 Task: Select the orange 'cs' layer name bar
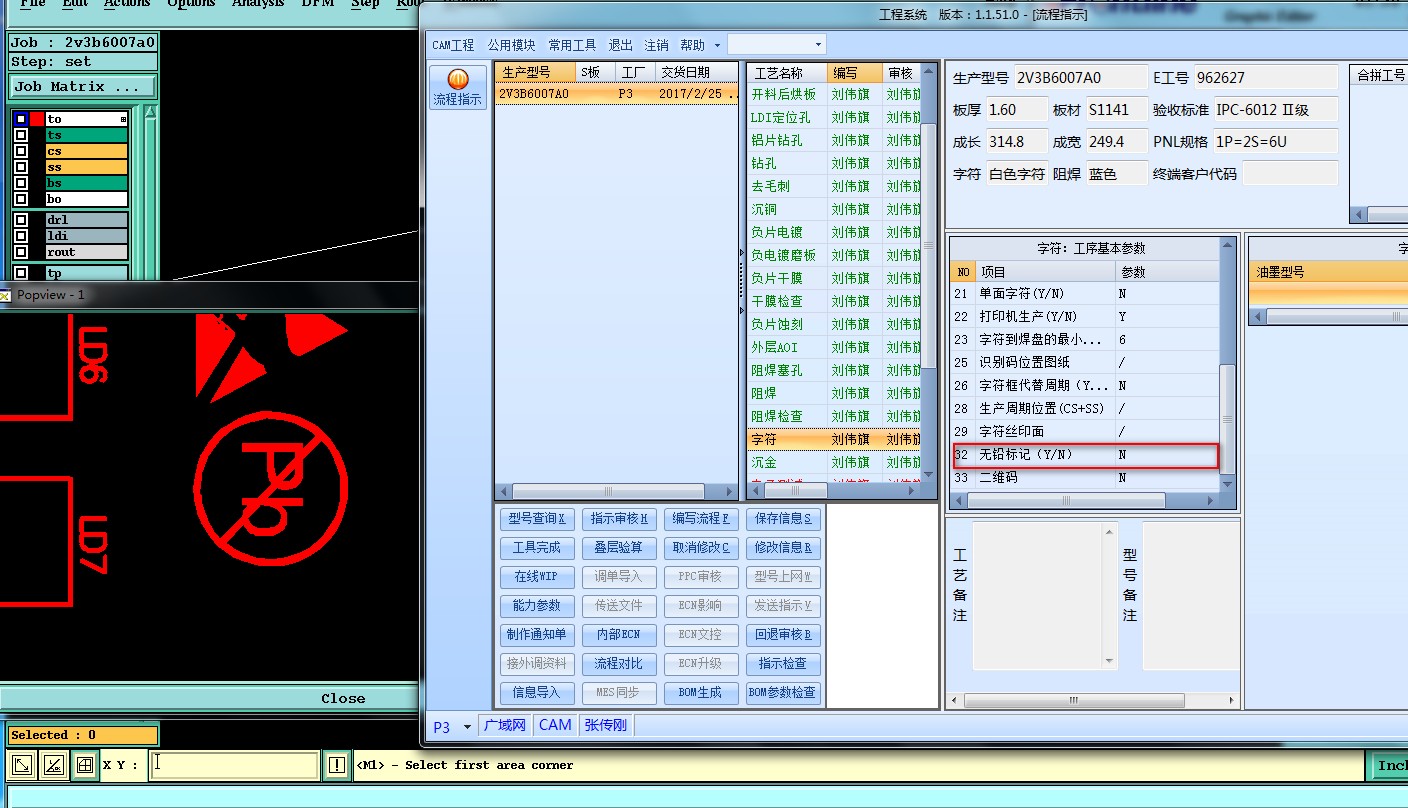click(86, 151)
